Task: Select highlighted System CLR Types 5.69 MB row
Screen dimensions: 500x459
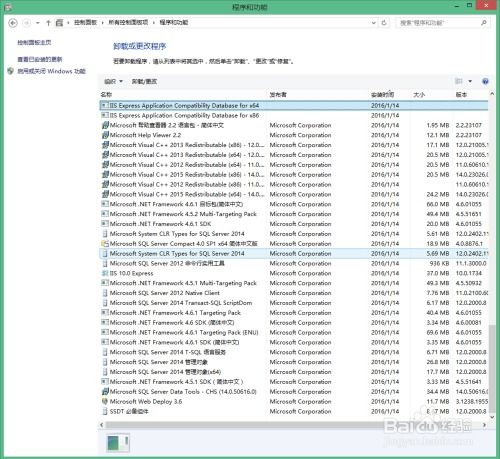Action: point(294,253)
